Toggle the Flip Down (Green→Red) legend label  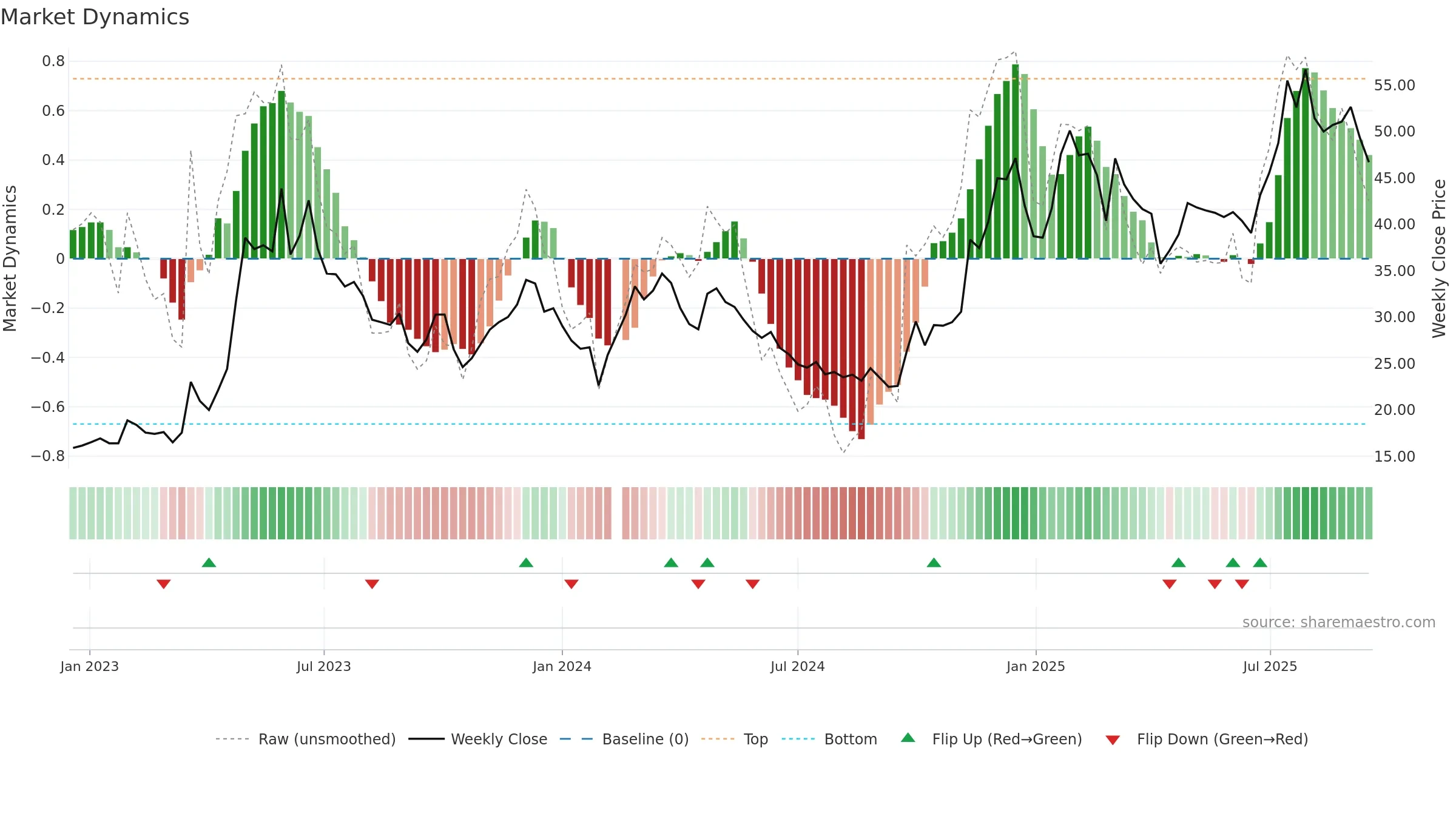point(1222,739)
